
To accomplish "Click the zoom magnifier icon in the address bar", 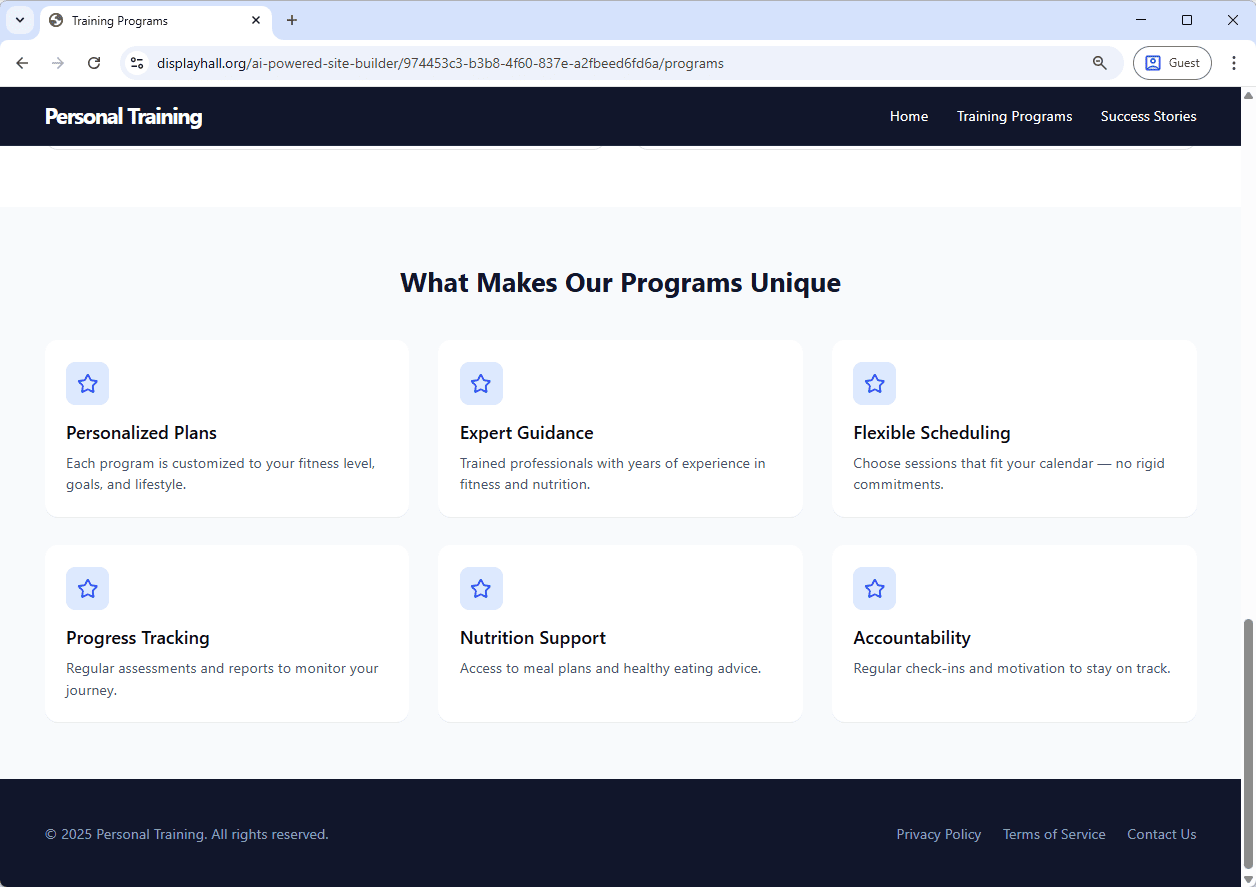I will (x=1100, y=62).
